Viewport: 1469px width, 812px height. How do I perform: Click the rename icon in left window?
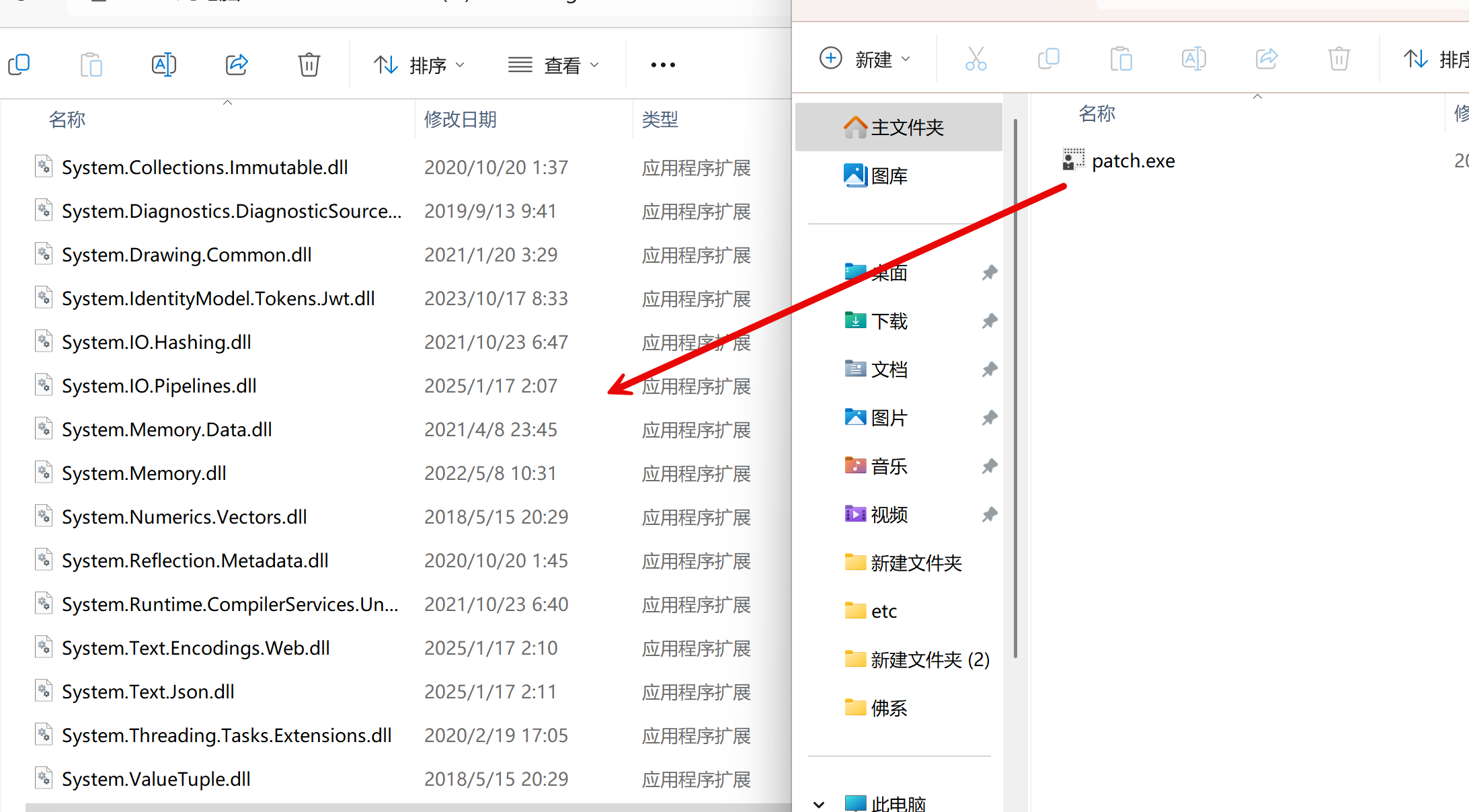(x=163, y=65)
